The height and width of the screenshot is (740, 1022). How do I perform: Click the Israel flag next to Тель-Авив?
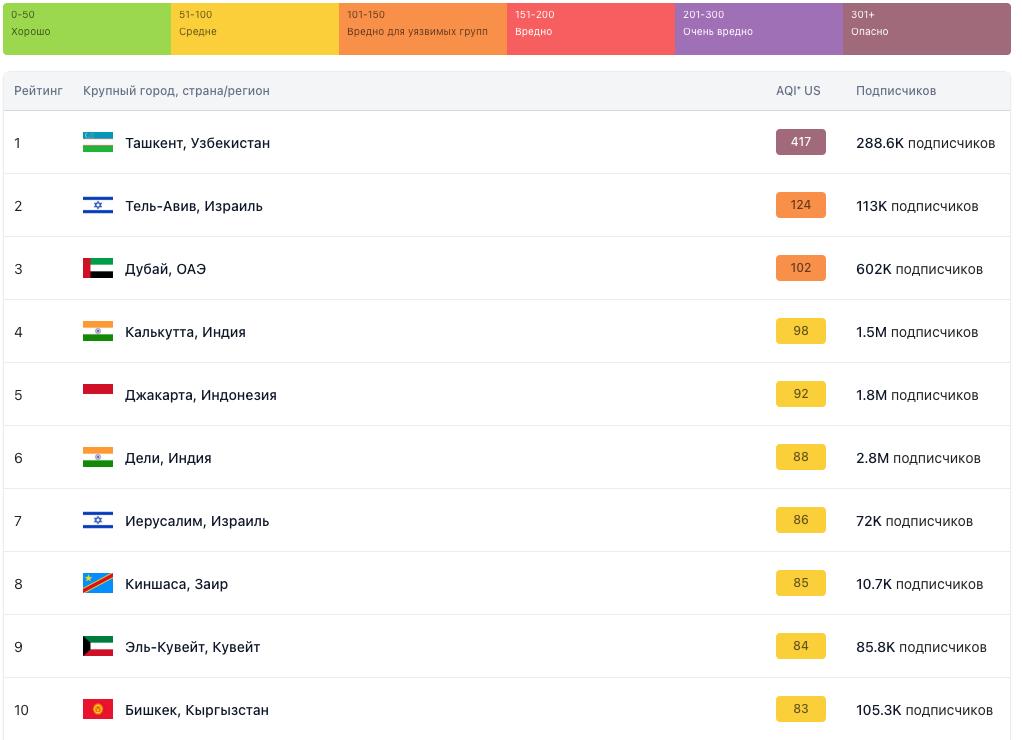(x=97, y=205)
